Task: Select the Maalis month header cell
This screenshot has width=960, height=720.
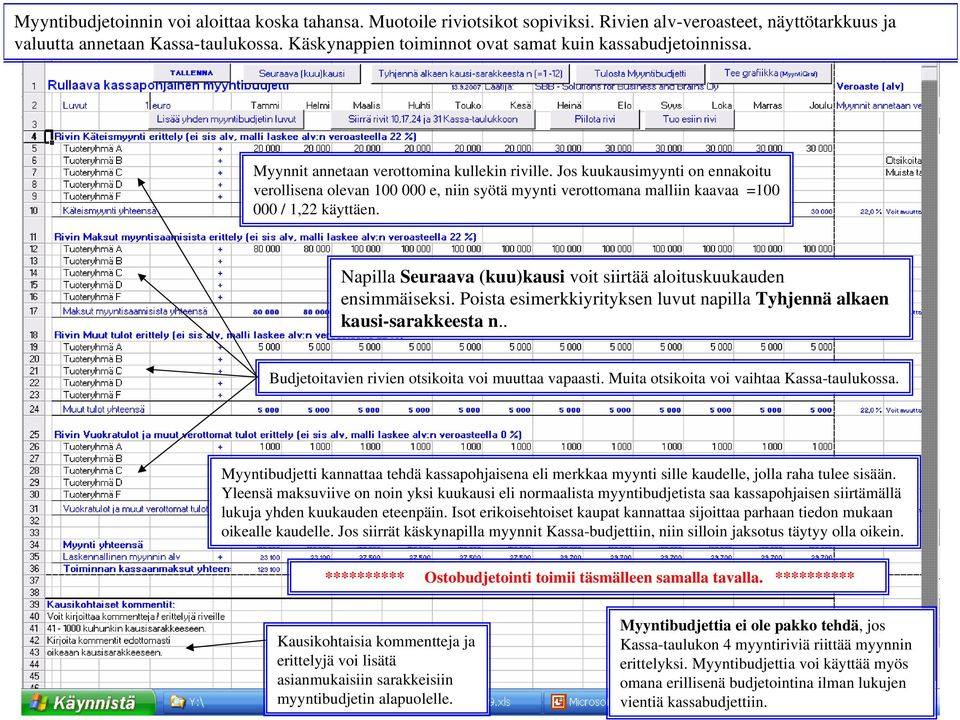Action: click(x=367, y=105)
